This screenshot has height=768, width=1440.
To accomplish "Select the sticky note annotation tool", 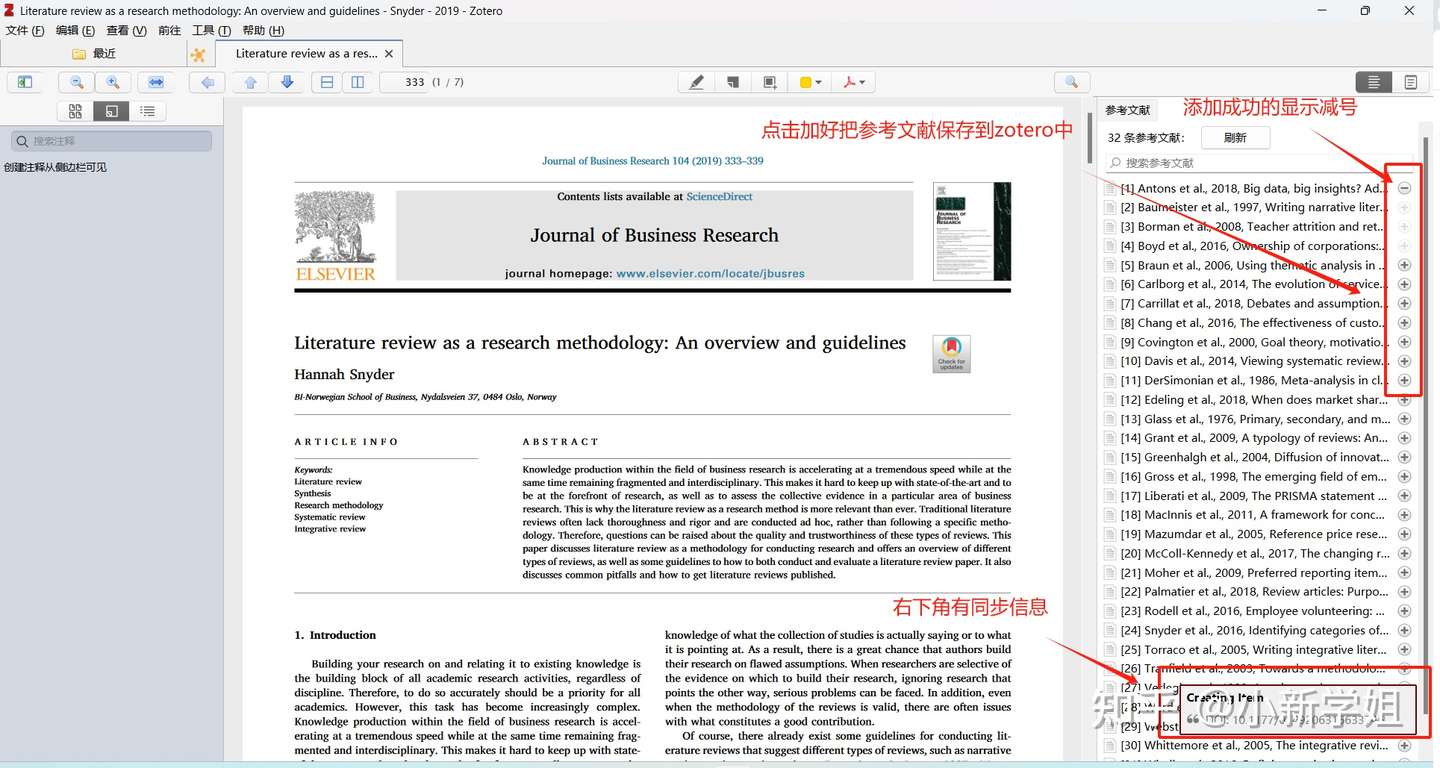I will tap(733, 82).
